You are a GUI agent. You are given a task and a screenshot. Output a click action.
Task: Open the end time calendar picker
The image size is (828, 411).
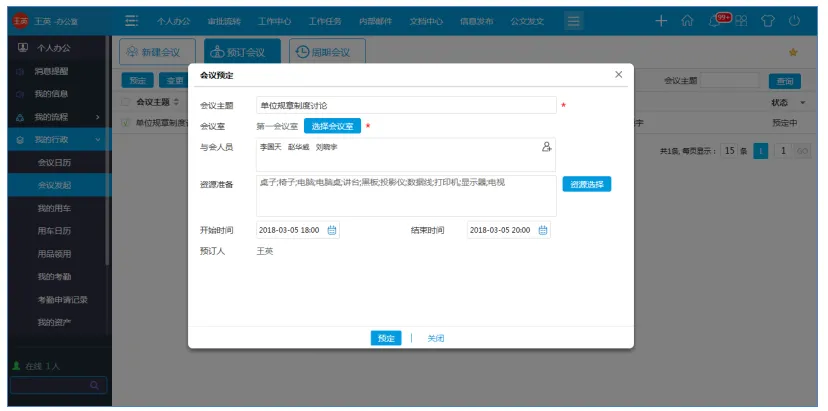point(543,230)
